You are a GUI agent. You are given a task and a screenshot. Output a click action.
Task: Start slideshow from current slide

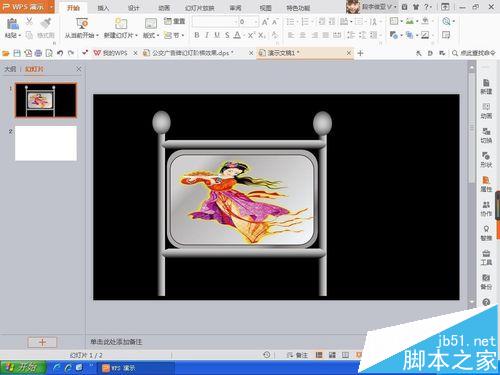tap(81, 24)
